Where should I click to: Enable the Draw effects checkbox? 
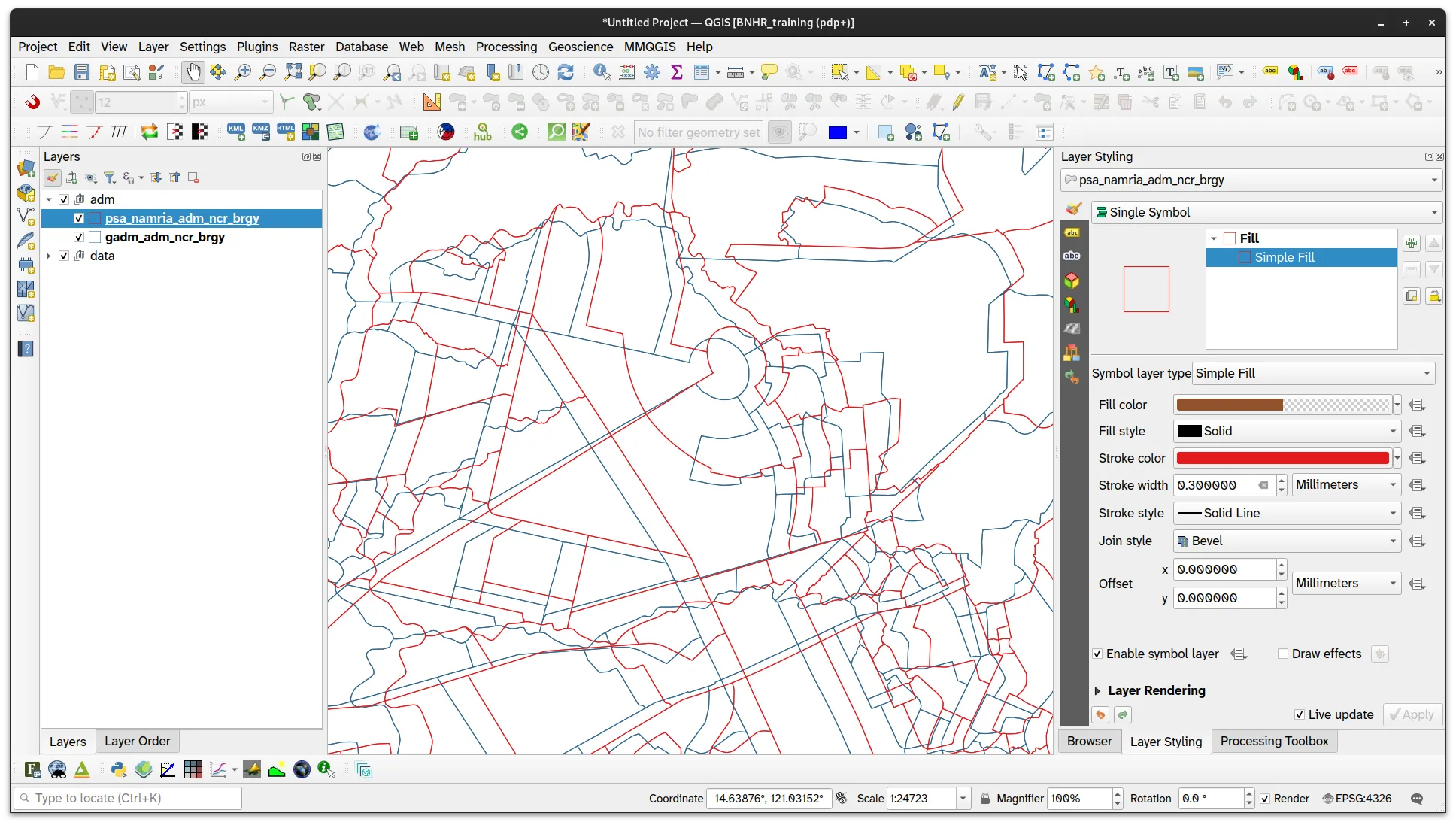tap(1283, 654)
